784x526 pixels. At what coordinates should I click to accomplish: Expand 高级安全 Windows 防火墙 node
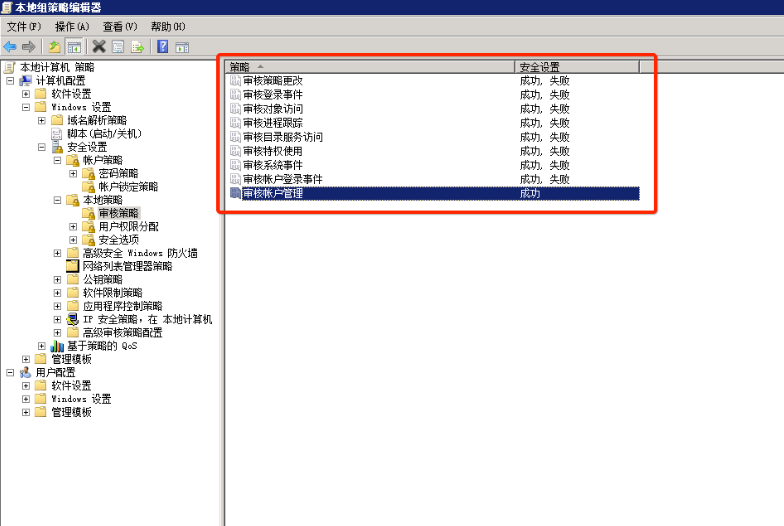(x=57, y=253)
